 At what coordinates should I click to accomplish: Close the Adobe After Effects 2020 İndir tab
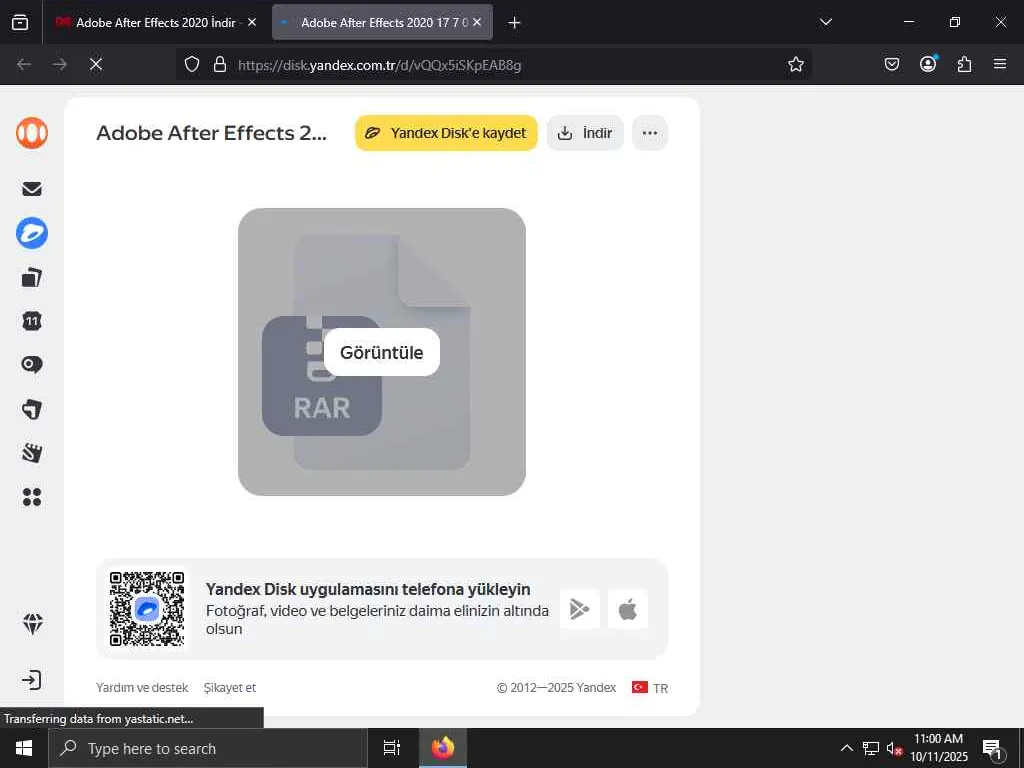click(252, 22)
